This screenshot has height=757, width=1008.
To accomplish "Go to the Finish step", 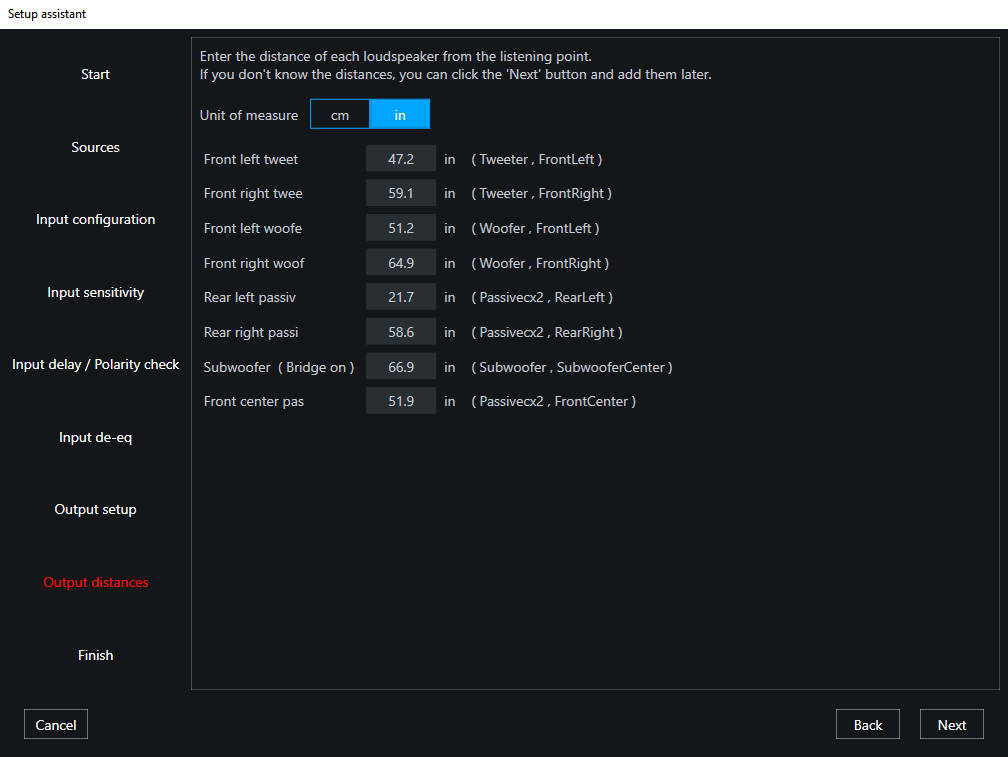I will [95, 655].
